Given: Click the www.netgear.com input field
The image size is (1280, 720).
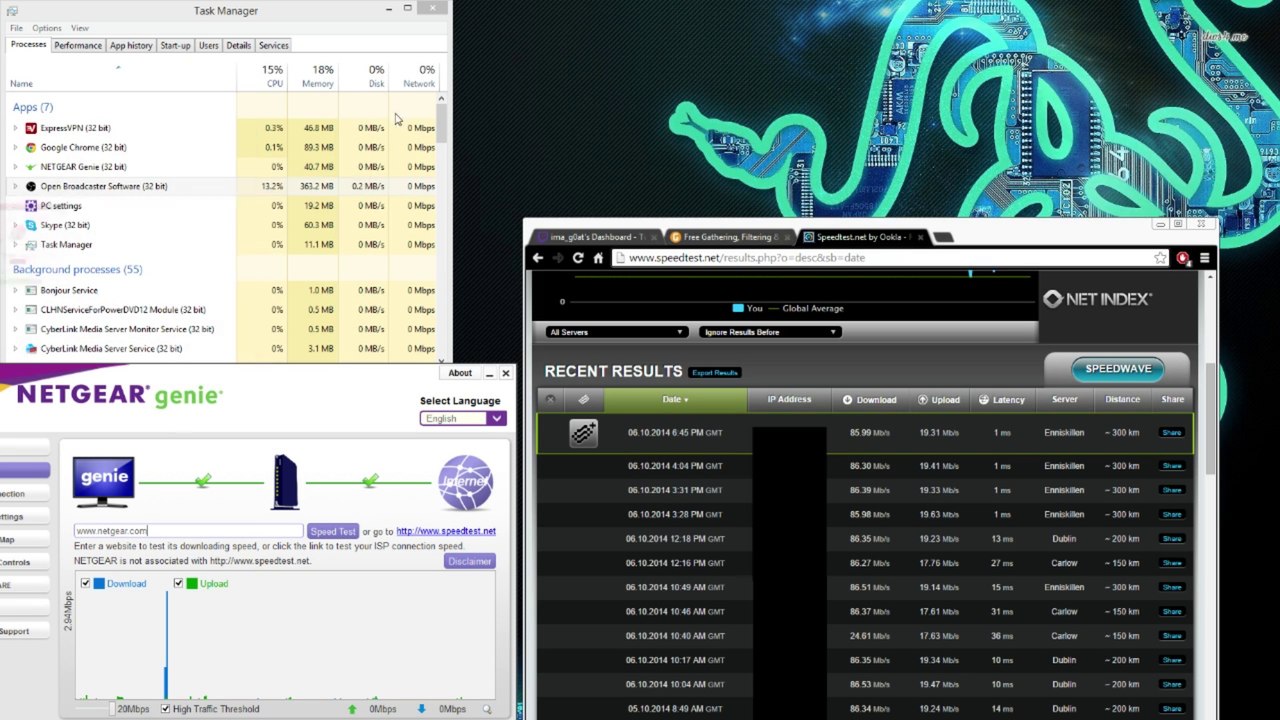Looking at the screenshot, I should point(188,531).
